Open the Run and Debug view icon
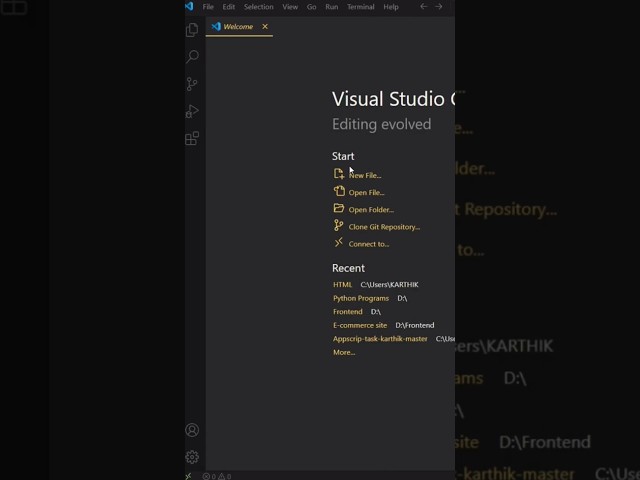 (192, 111)
